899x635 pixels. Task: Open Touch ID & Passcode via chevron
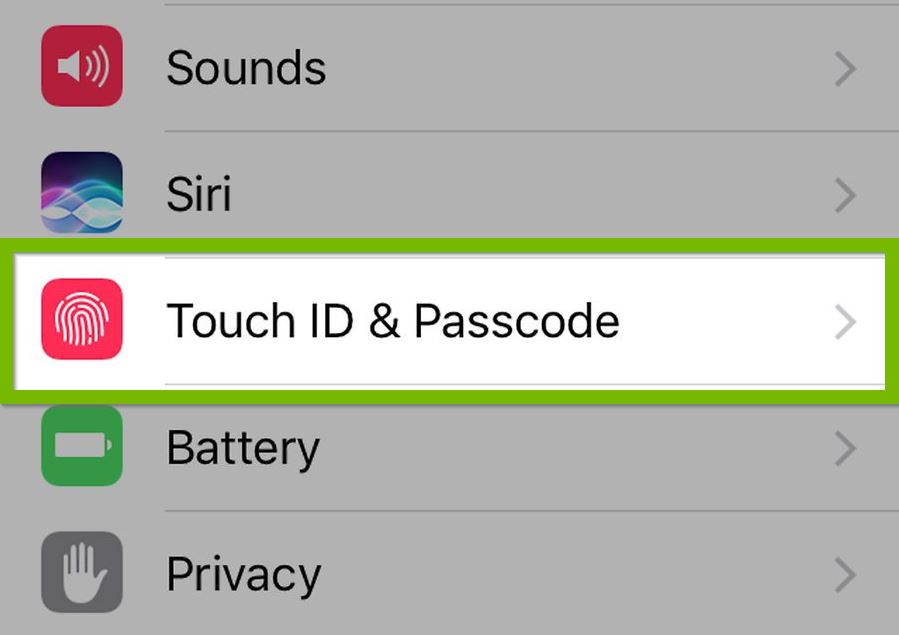845,320
